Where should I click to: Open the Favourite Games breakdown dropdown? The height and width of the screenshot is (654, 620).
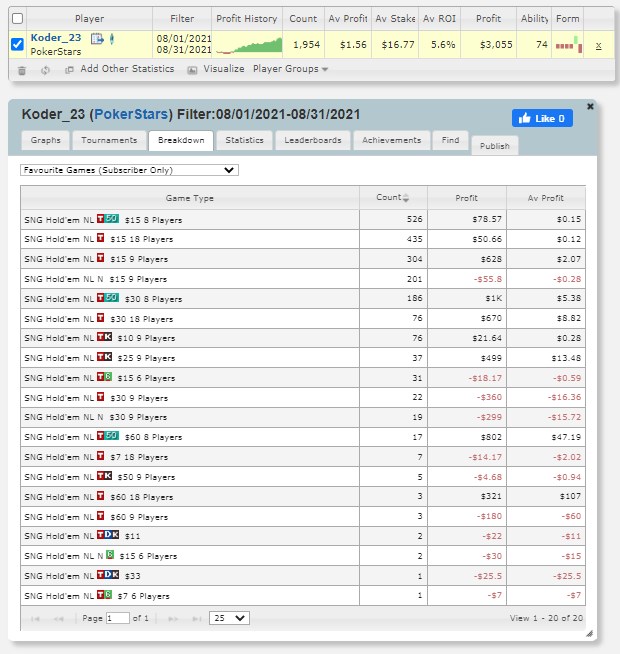click(x=129, y=170)
